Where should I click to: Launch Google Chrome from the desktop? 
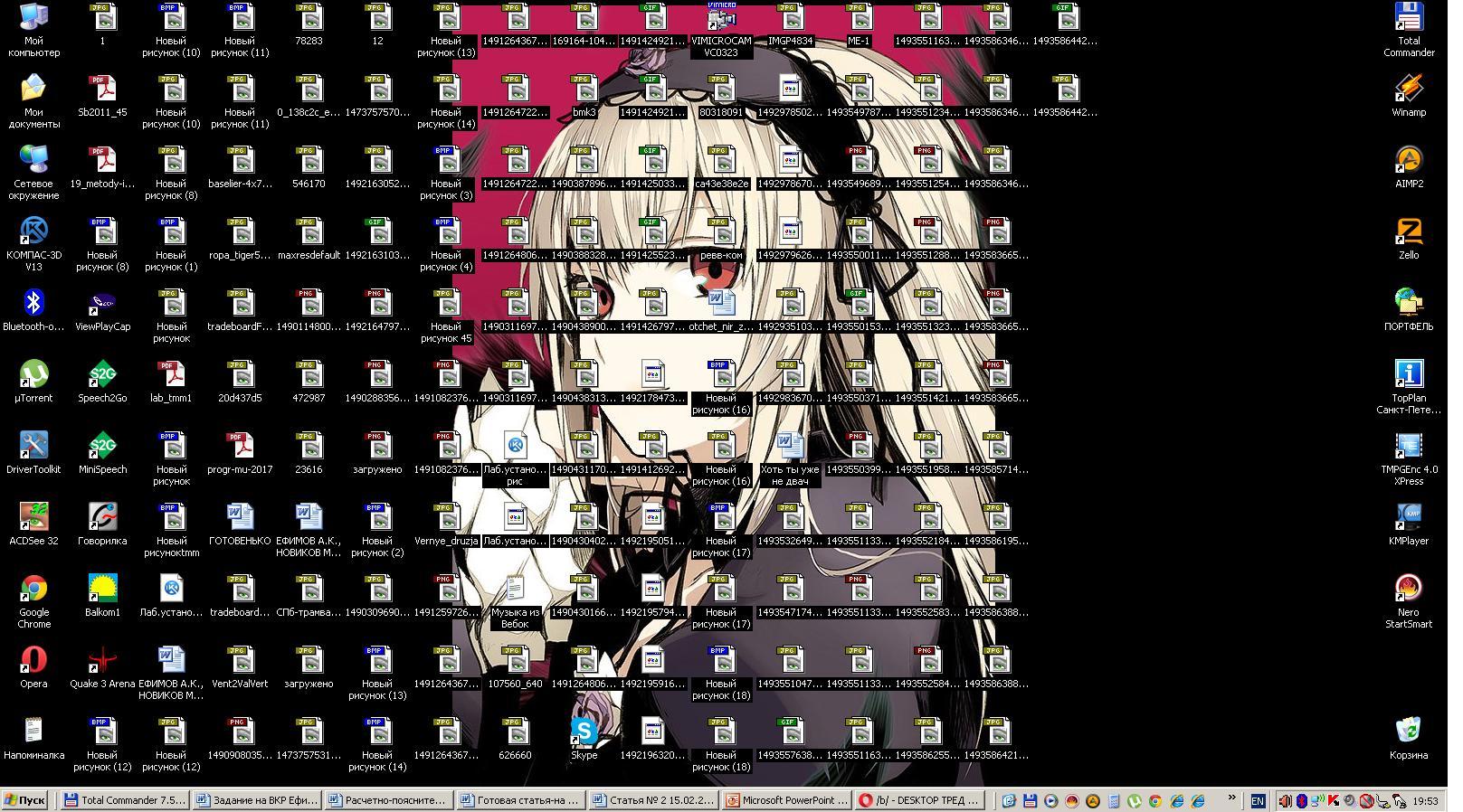click(33, 601)
